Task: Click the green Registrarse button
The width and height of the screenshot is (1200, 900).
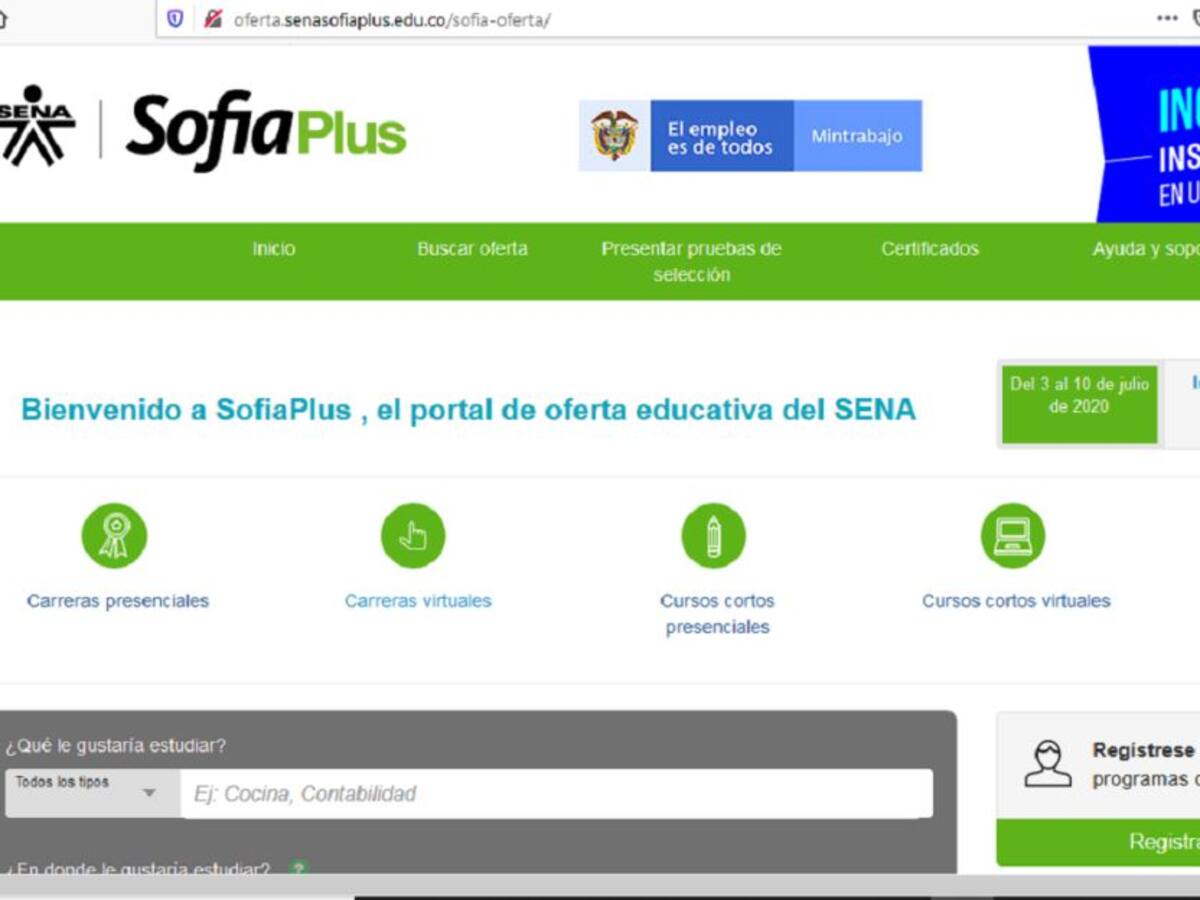Action: 1098,842
